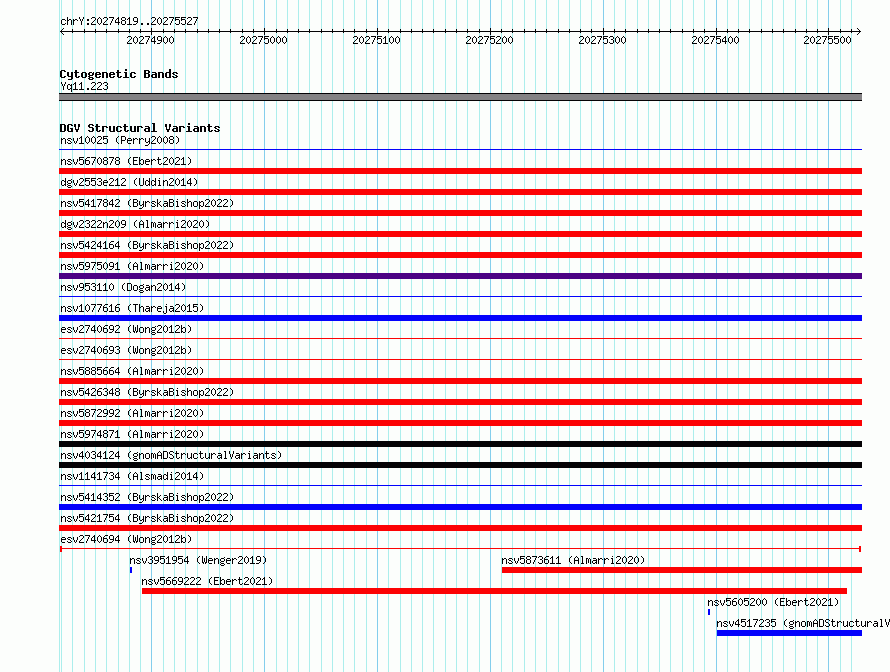The height and width of the screenshot is (672, 890).
Task: Open nsv953110 (Dogan2014) variant
Action: (123, 287)
